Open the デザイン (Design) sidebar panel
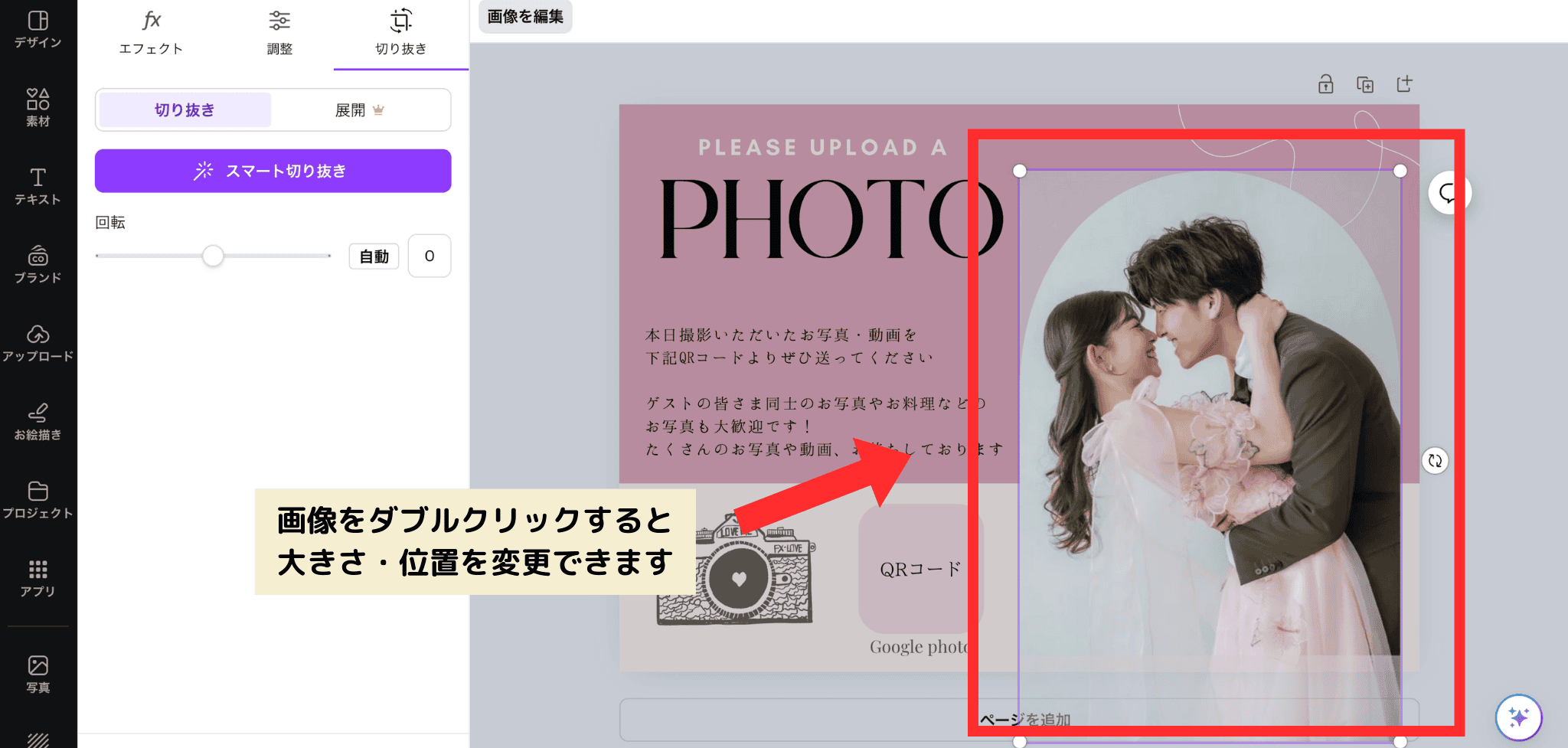1568x748 pixels. coord(38,29)
